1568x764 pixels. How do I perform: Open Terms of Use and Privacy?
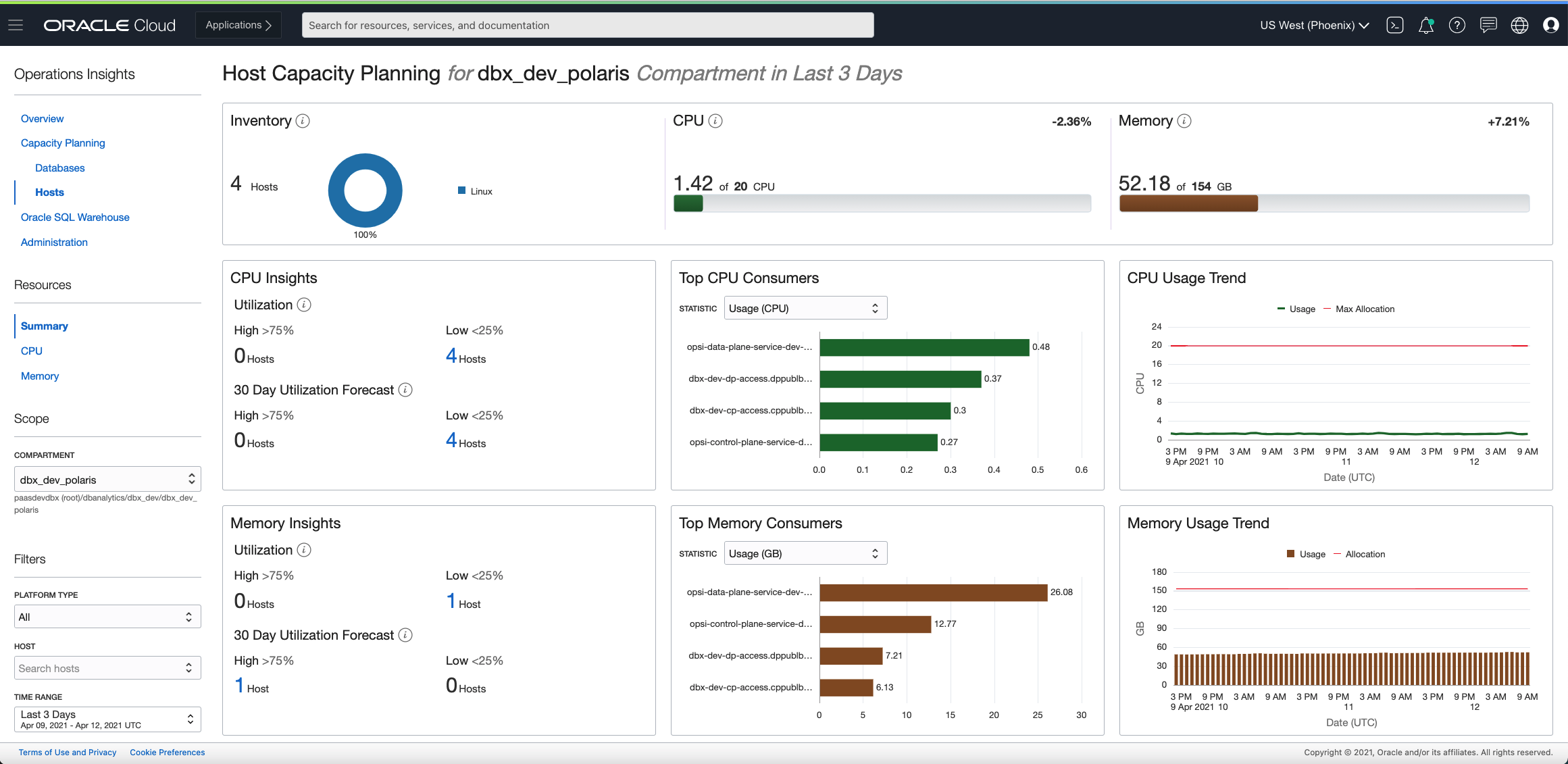pyautogui.click(x=68, y=752)
